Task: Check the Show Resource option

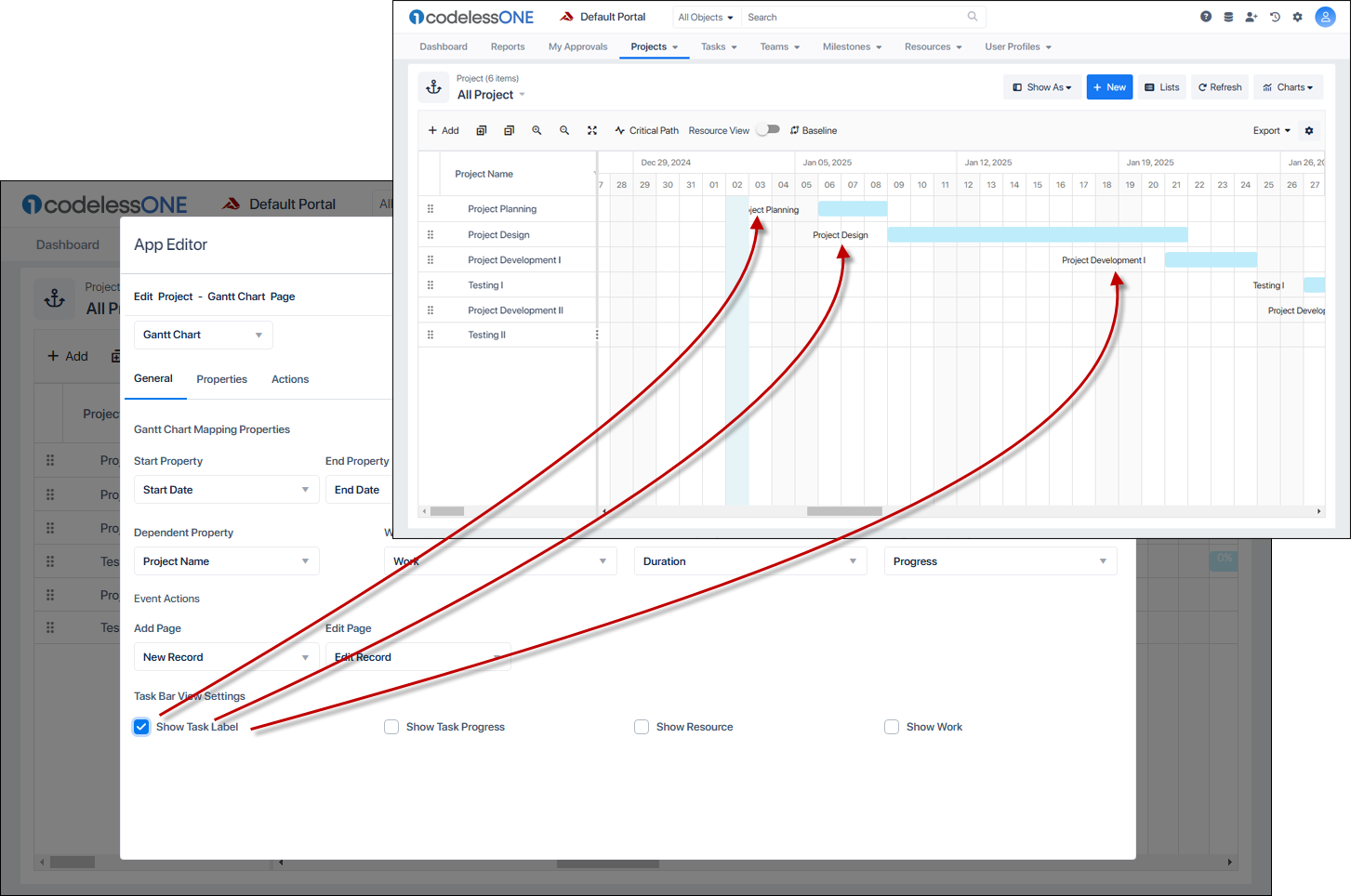Action: point(642,727)
